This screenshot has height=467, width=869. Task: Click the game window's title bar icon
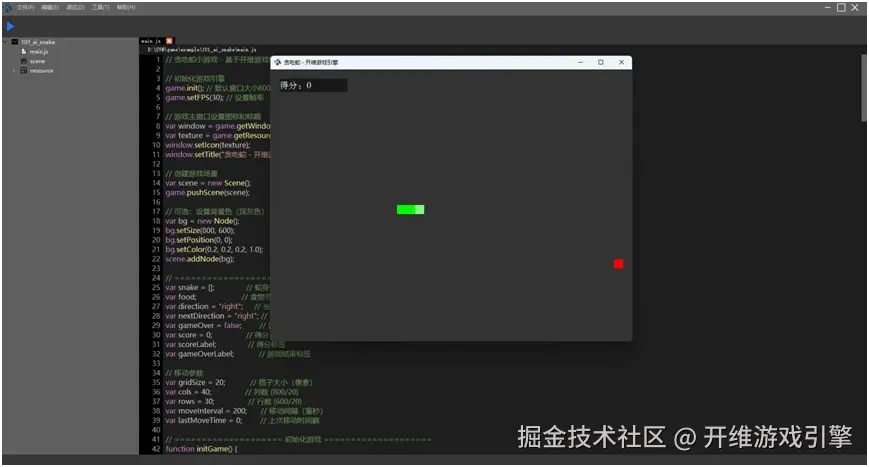click(x=278, y=62)
